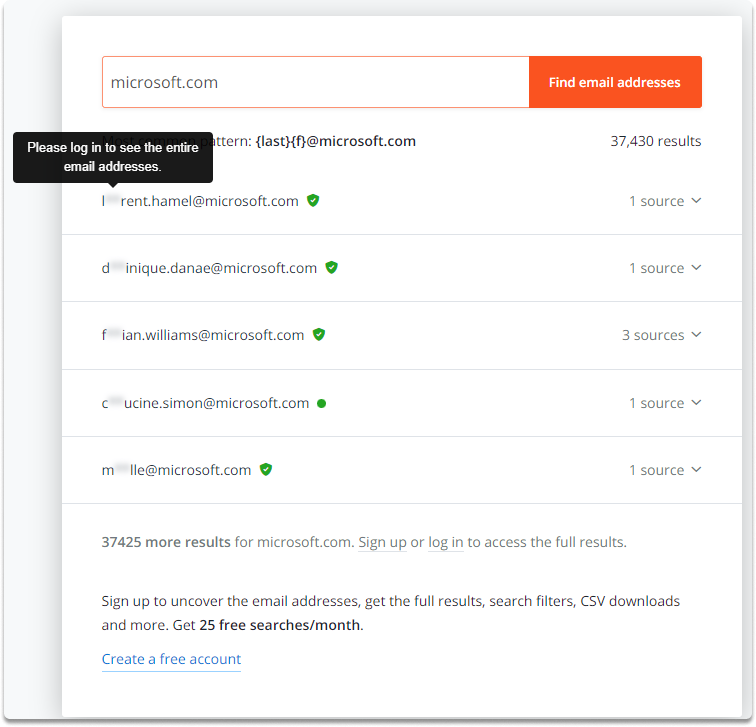Click the microsoft.com domain search field
Screen dimensions: 756x727
315,82
